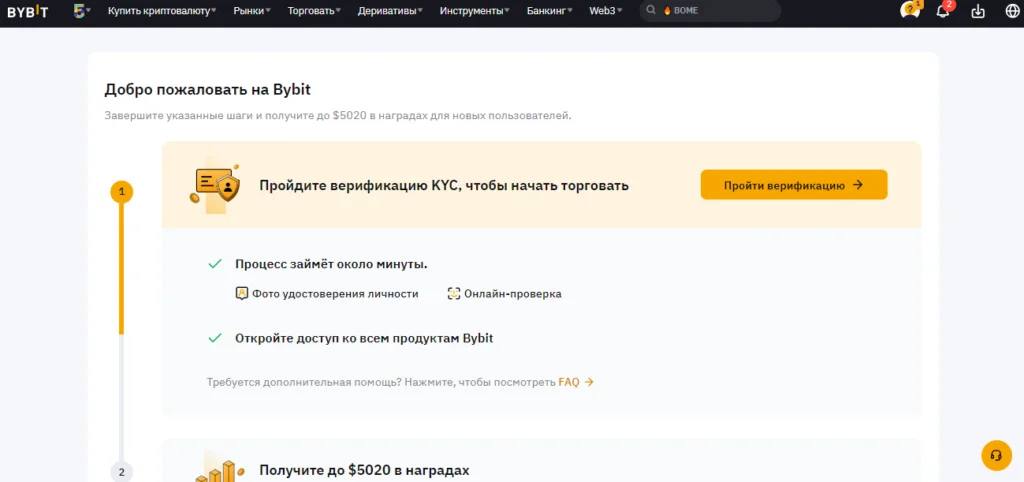Click the Фото удостоверения личности label
Image resolution: width=1024 pixels, height=482 pixels.
pyautogui.click(x=335, y=294)
